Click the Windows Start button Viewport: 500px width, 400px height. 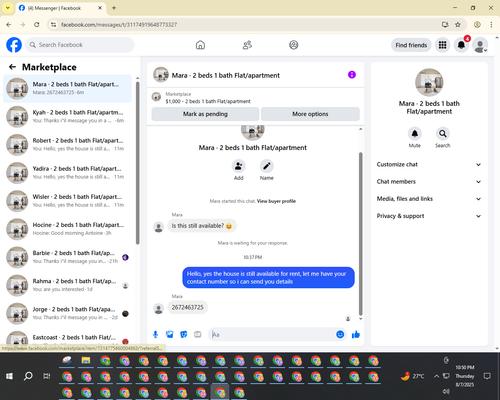point(9,376)
